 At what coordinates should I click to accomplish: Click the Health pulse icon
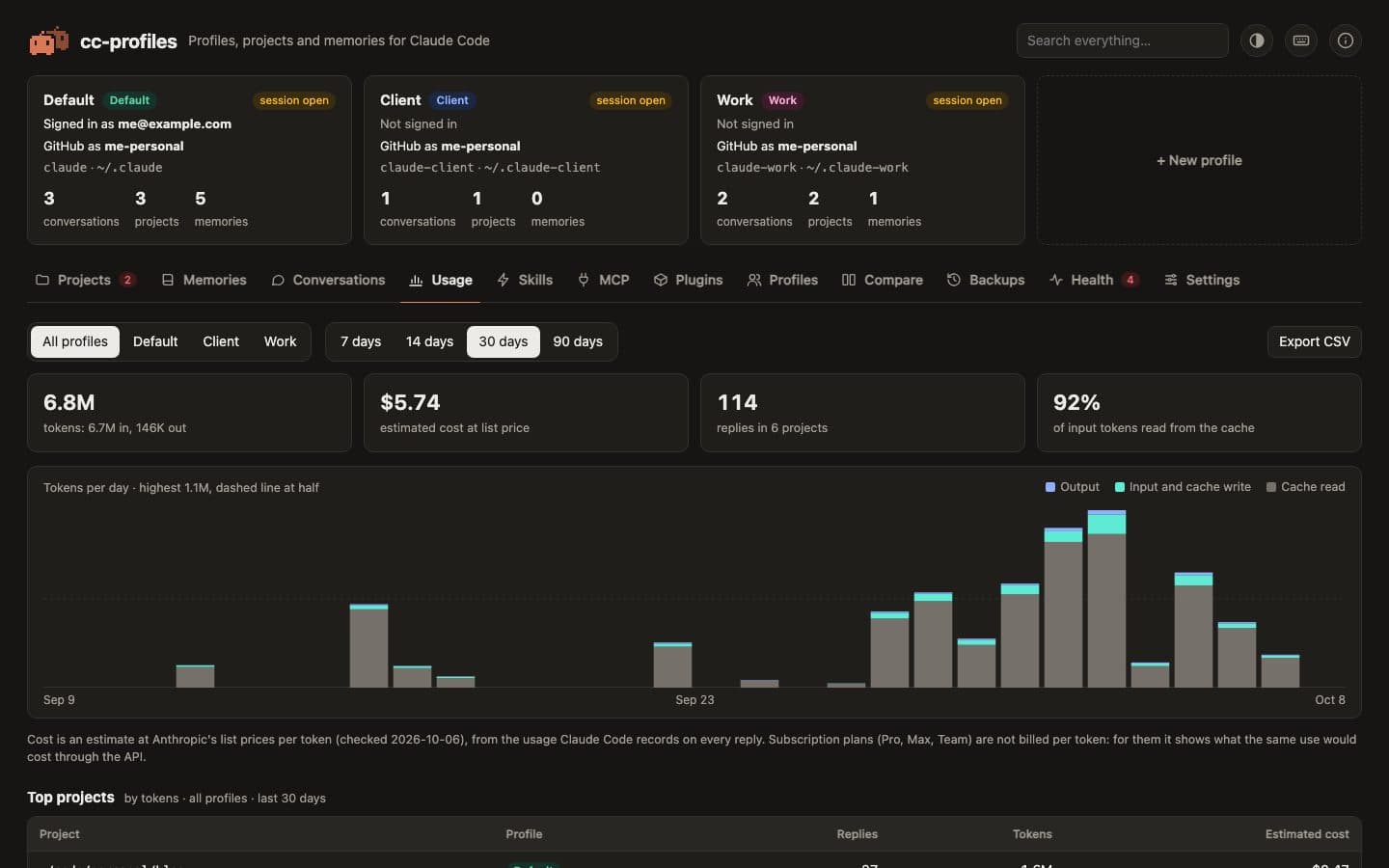pos(1056,280)
